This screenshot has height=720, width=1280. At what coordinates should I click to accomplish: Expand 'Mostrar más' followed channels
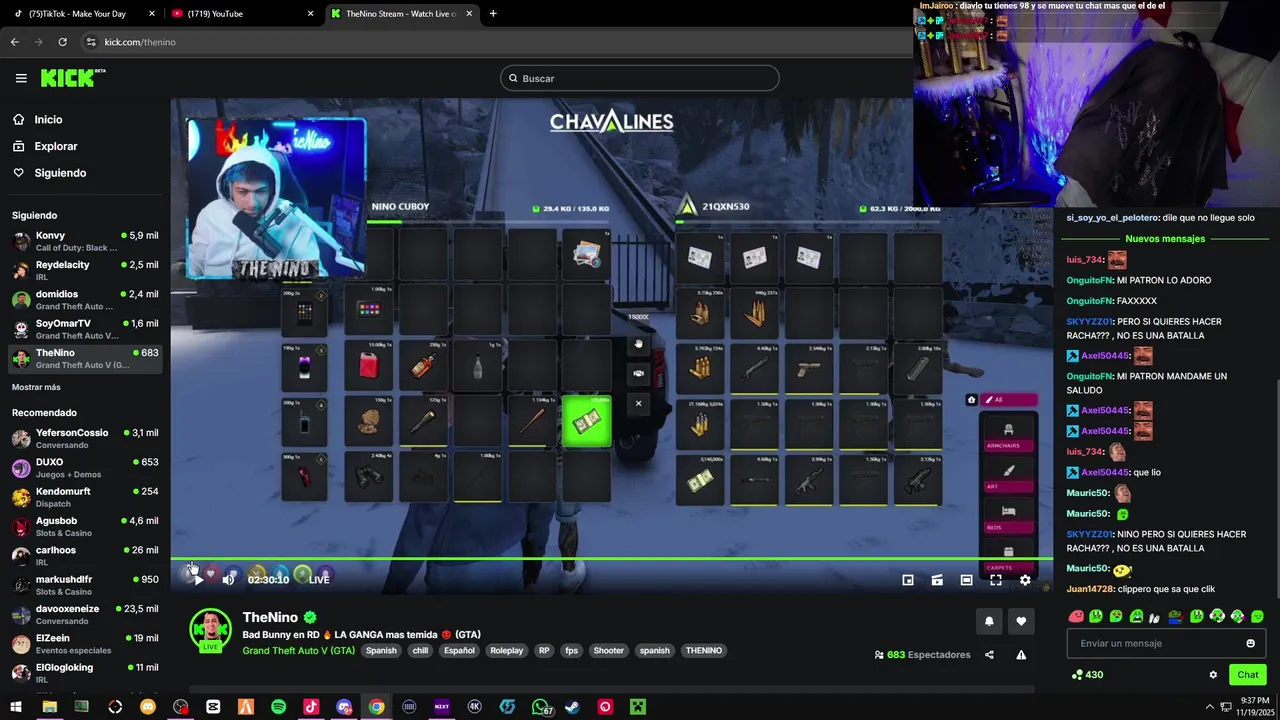tap(36, 387)
